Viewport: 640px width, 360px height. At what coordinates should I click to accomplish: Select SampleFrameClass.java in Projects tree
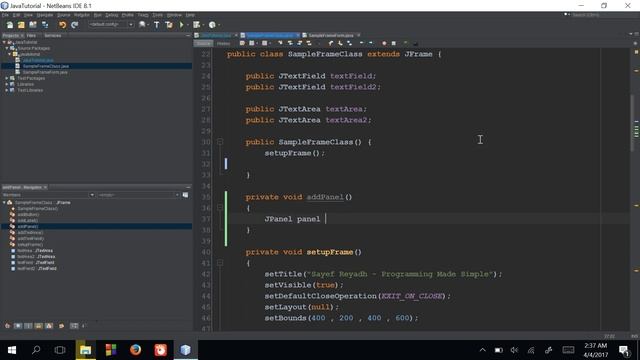[46, 66]
